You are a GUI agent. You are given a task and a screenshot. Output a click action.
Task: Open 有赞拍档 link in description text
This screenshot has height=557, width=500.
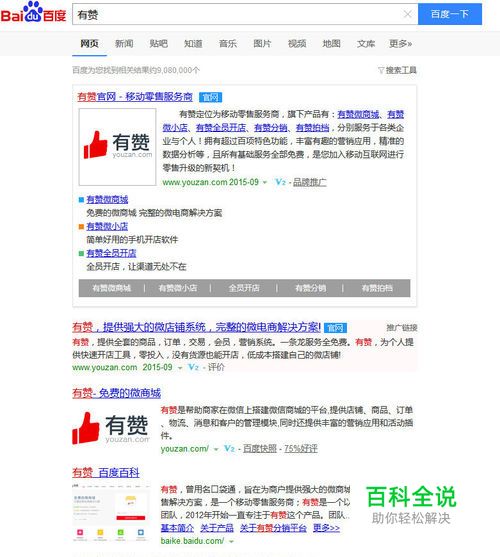312,128
